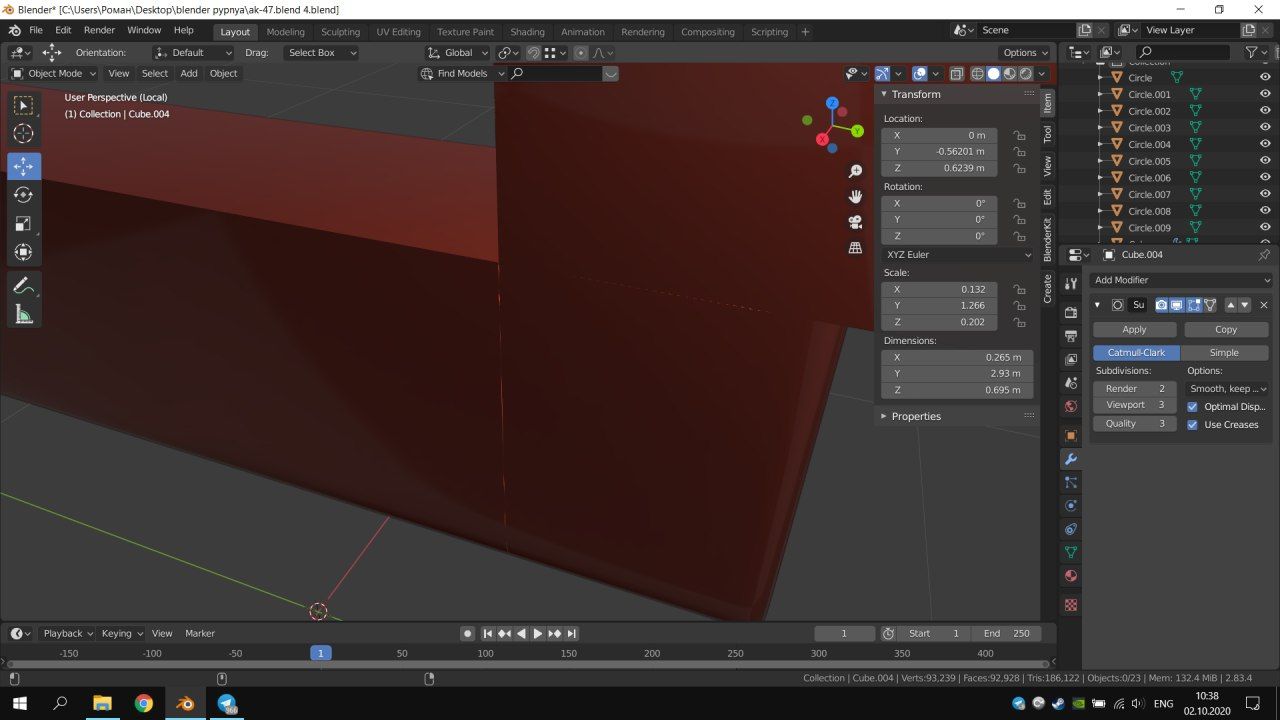Play the animation forward

click(x=537, y=634)
